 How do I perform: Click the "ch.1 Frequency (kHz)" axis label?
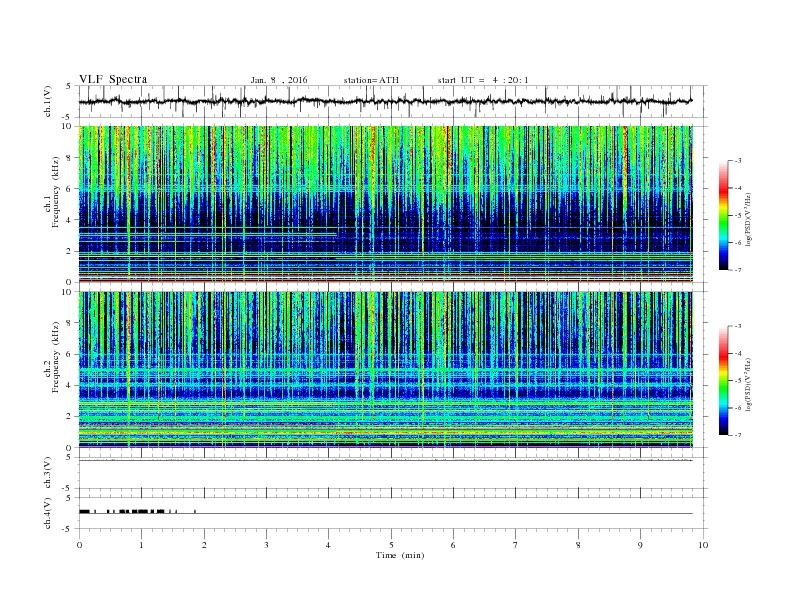(x=52, y=192)
